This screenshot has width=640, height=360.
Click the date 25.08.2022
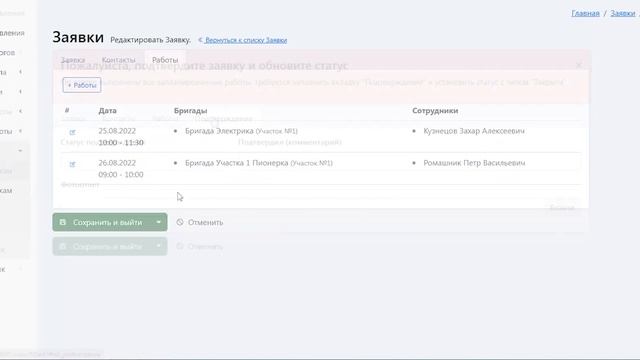pyautogui.click(x=117, y=131)
